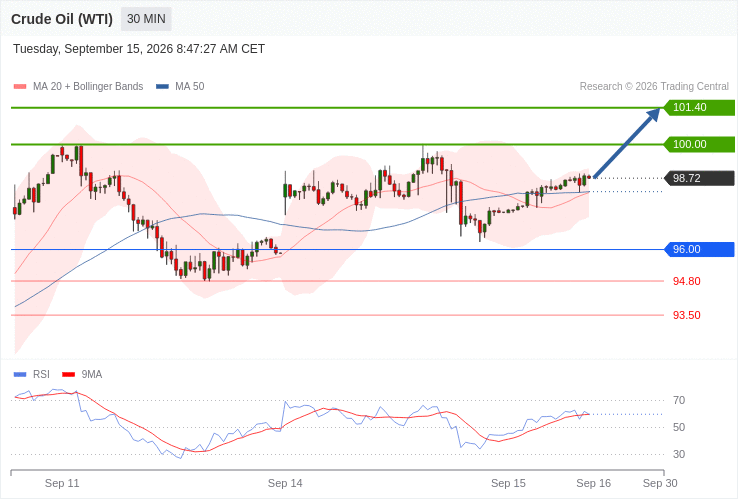The height and width of the screenshot is (500, 738).
Task: Toggle the MA 50 legend entry
Action: click(x=180, y=87)
